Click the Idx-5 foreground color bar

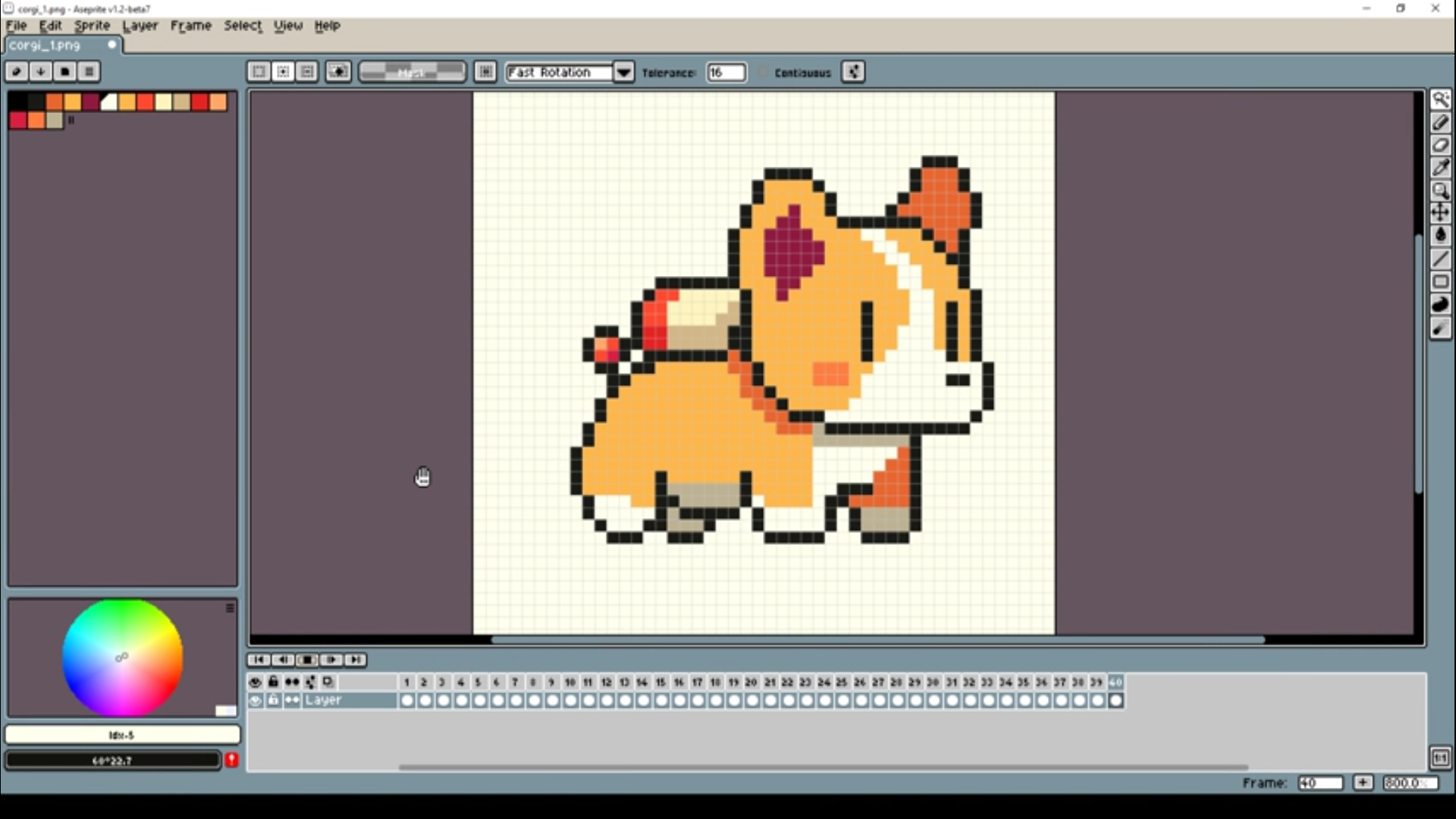[x=122, y=734]
